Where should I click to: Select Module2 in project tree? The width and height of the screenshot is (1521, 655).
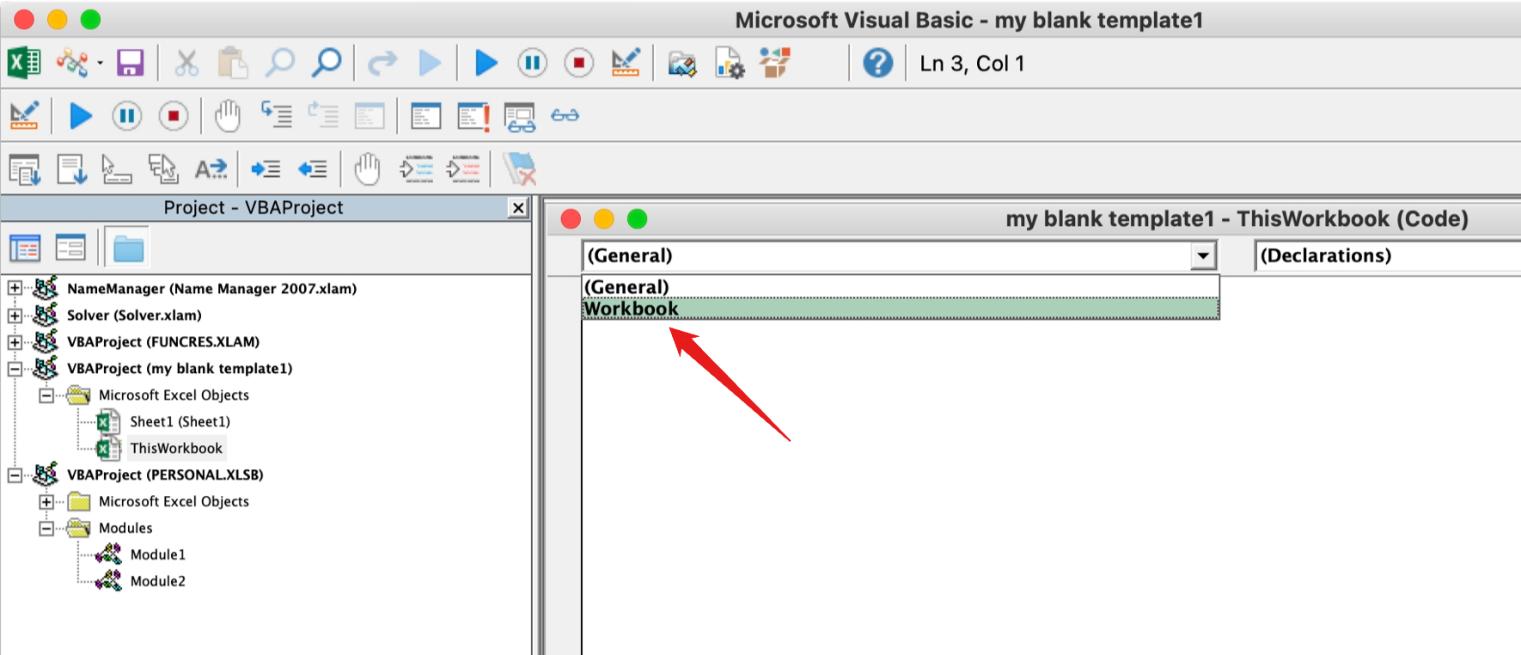[x=157, y=581]
